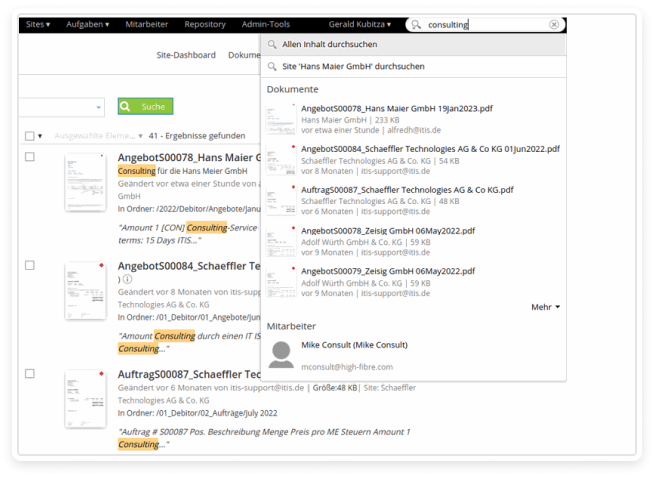Click the info icon next to AngebotS00084

pyautogui.click(x=127, y=280)
